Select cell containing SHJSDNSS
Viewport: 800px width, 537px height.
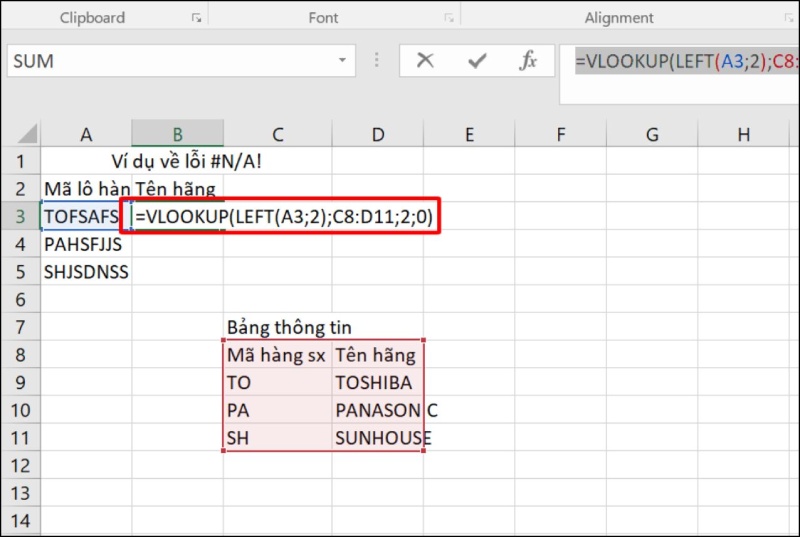[x=86, y=271]
